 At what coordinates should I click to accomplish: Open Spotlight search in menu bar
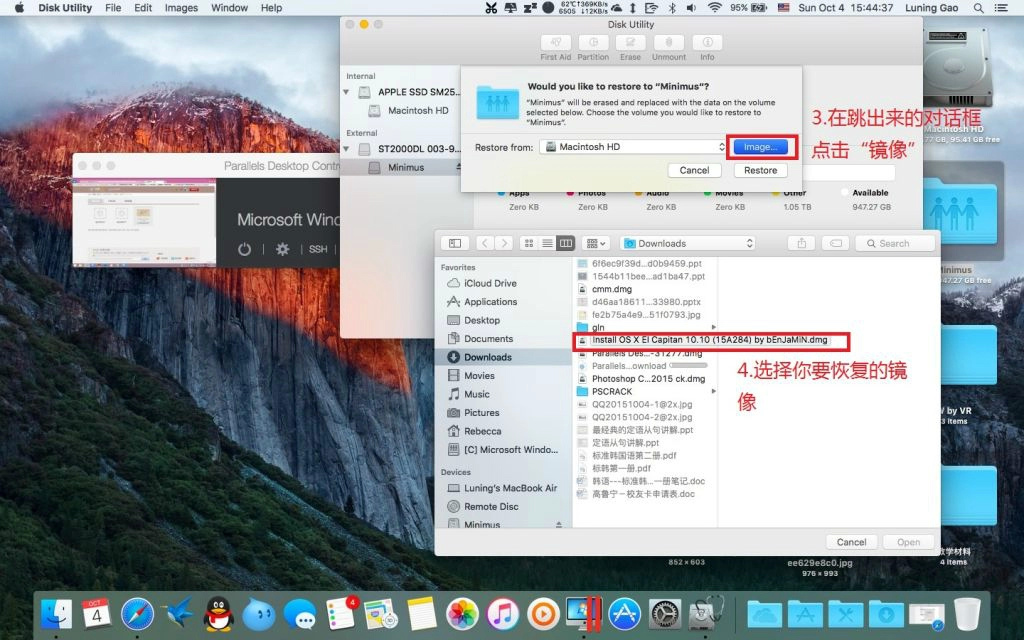tap(978, 8)
